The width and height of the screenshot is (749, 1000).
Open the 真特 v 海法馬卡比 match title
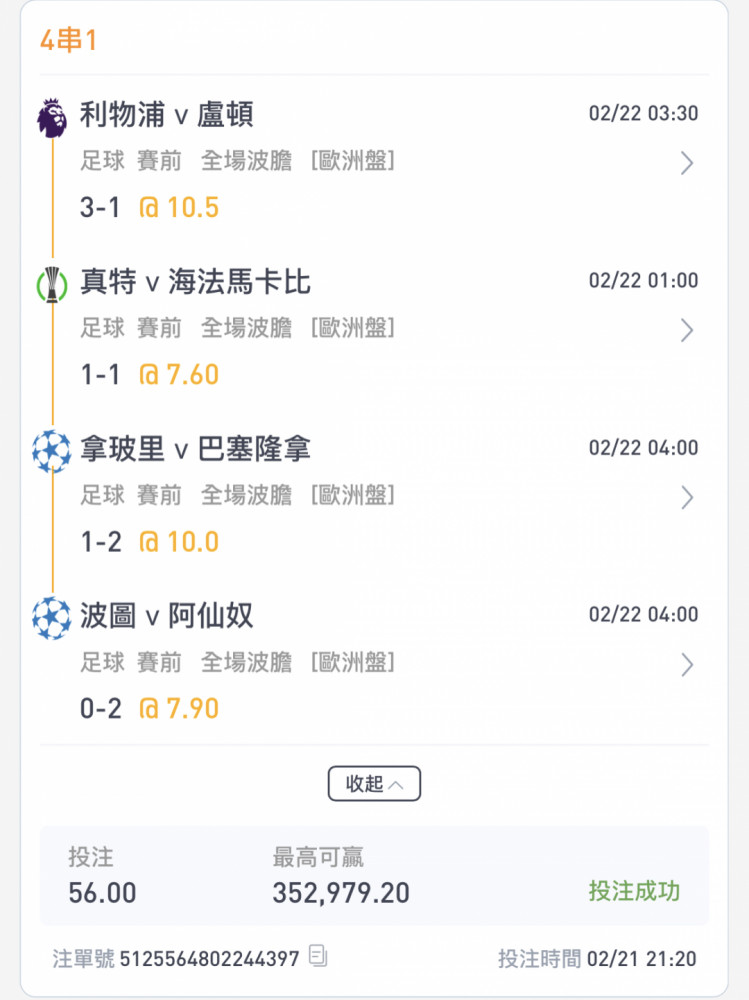pos(195,282)
